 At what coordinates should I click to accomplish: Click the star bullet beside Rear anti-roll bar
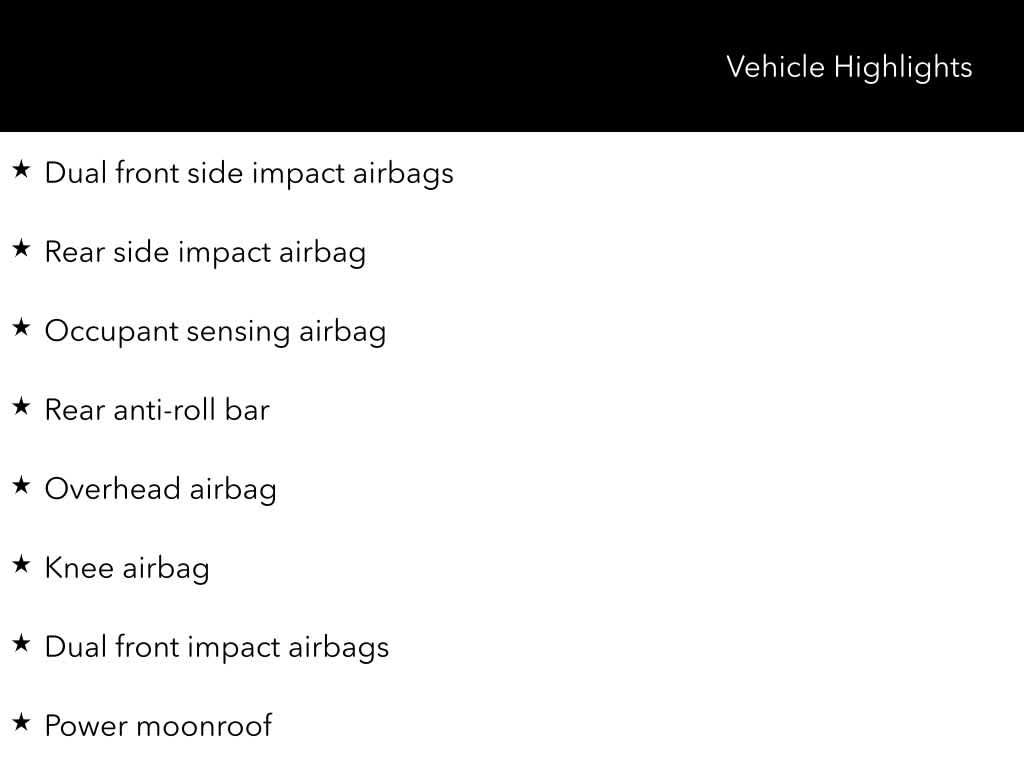(21, 407)
